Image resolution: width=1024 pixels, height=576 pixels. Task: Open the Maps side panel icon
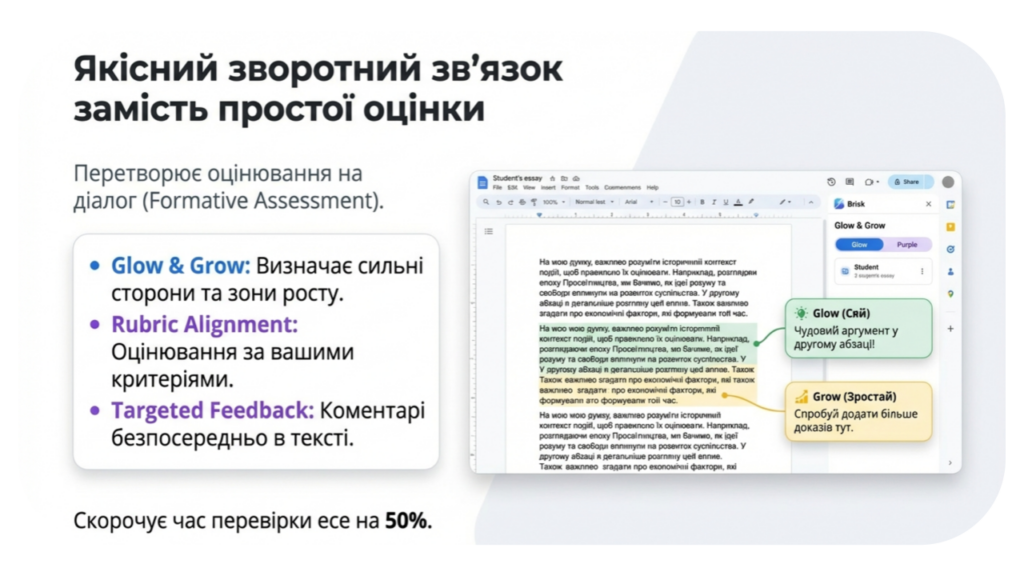(951, 294)
